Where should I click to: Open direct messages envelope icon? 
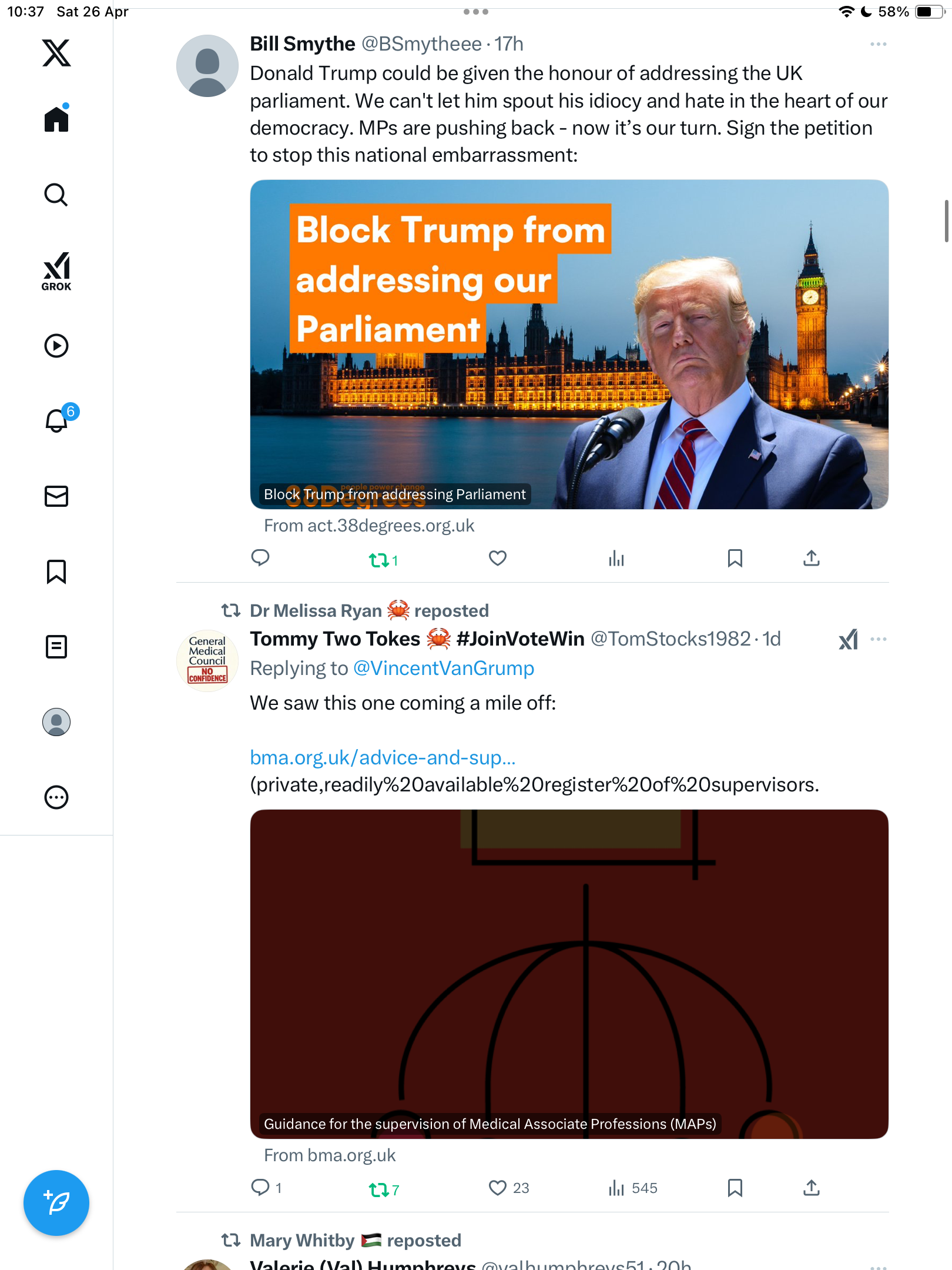[56, 496]
